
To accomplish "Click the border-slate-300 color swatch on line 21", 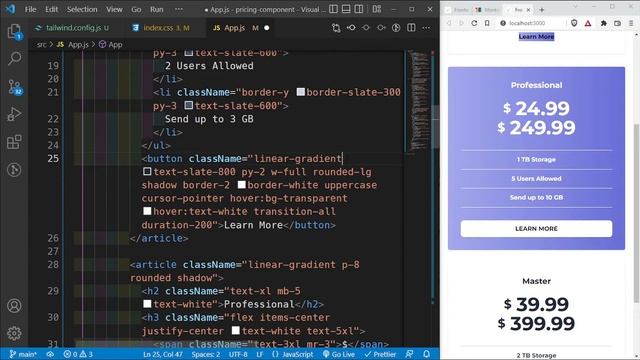I will tap(301, 92).
